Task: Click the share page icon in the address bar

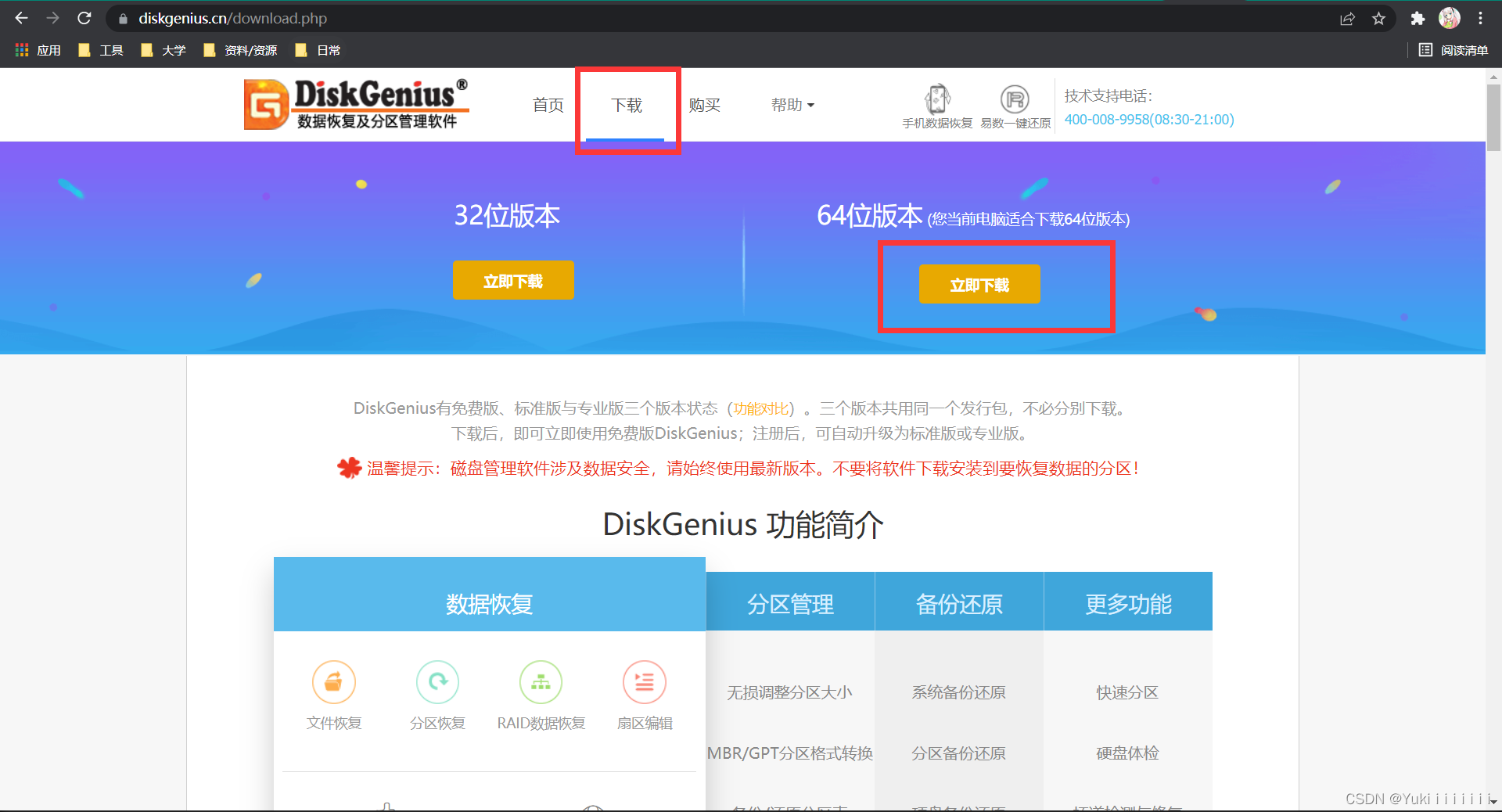Action: [x=1347, y=19]
